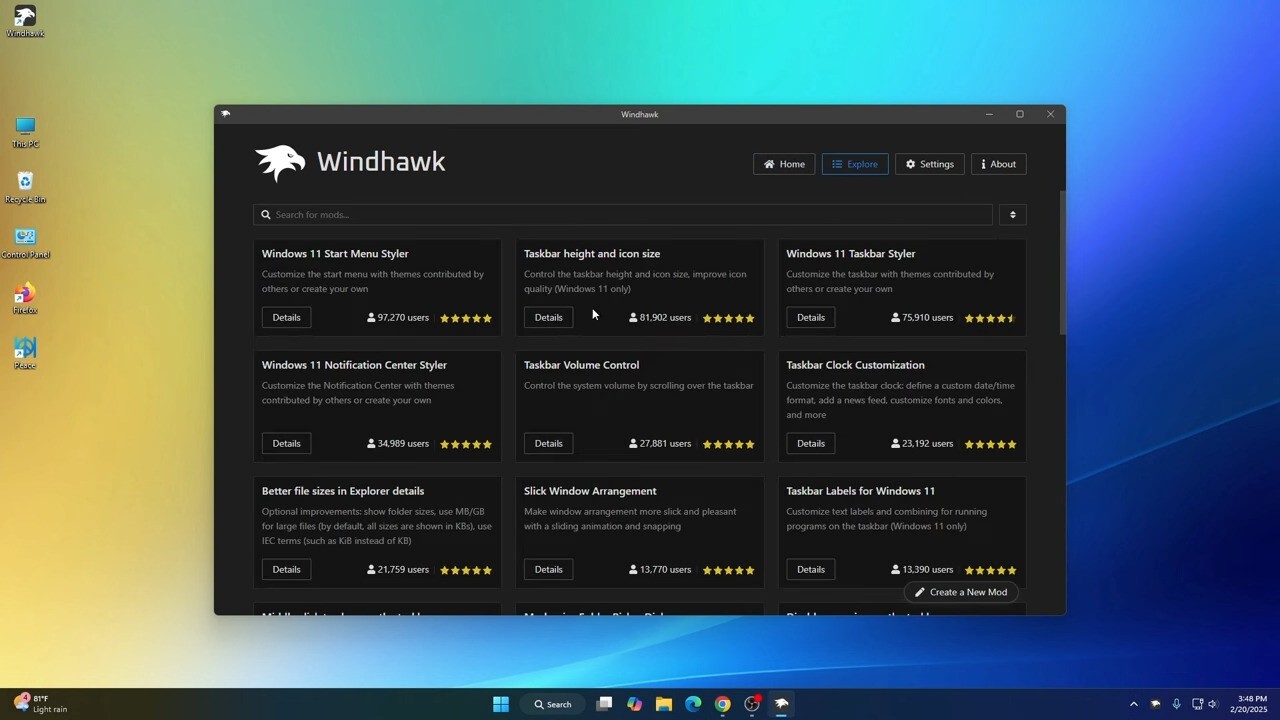Screen dimensions: 1280x720
Task: Open Details for Windows 11 Start Menu Styler
Action: [286, 317]
